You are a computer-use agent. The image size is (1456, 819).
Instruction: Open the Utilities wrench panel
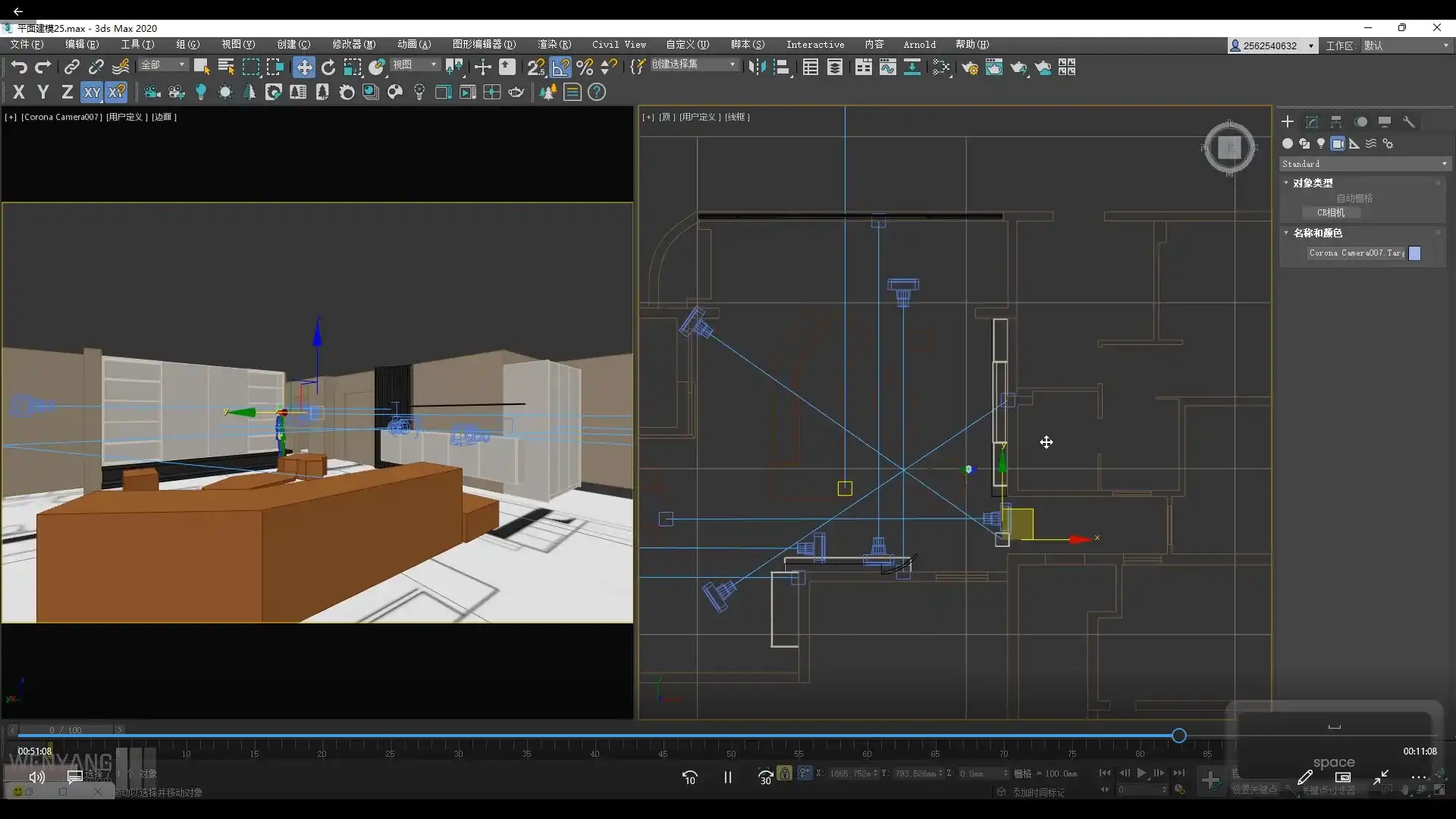click(x=1409, y=122)
